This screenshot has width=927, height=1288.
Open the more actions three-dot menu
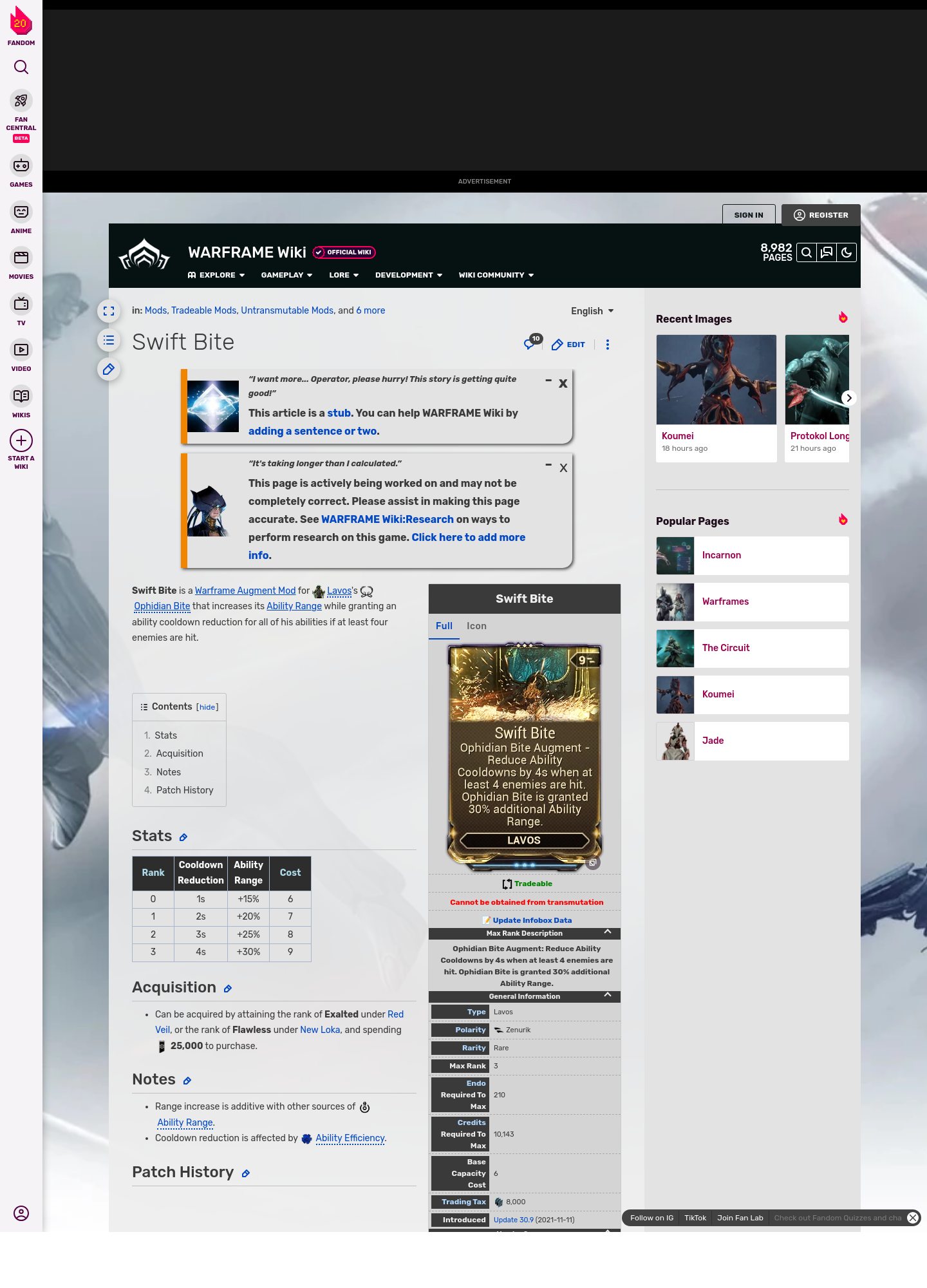point(608,345)
